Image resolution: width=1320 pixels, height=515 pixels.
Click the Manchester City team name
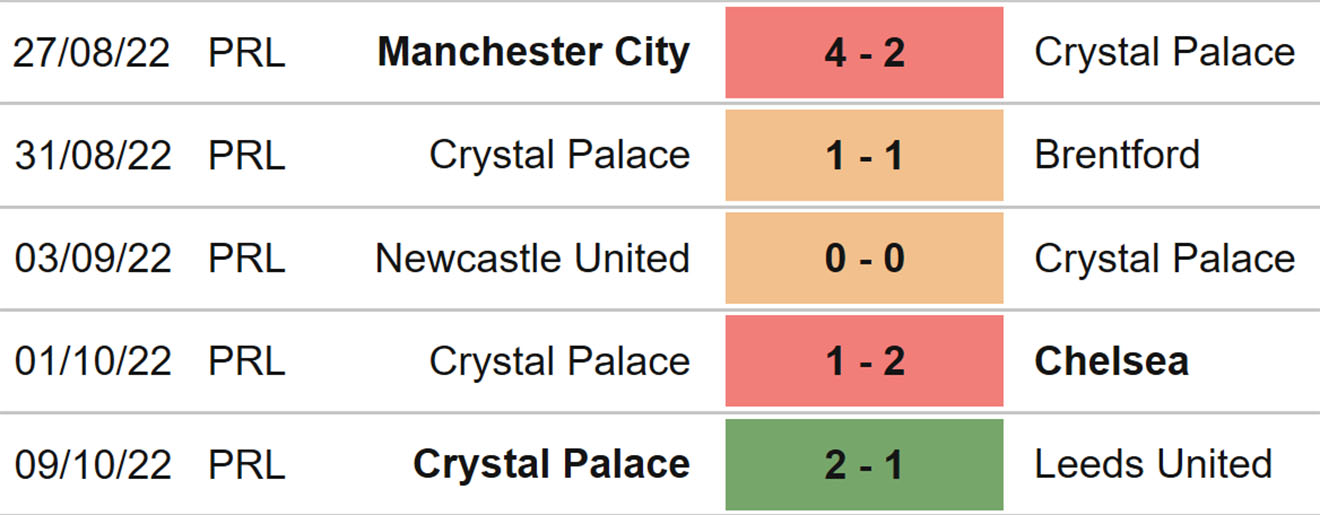(533, 53)
